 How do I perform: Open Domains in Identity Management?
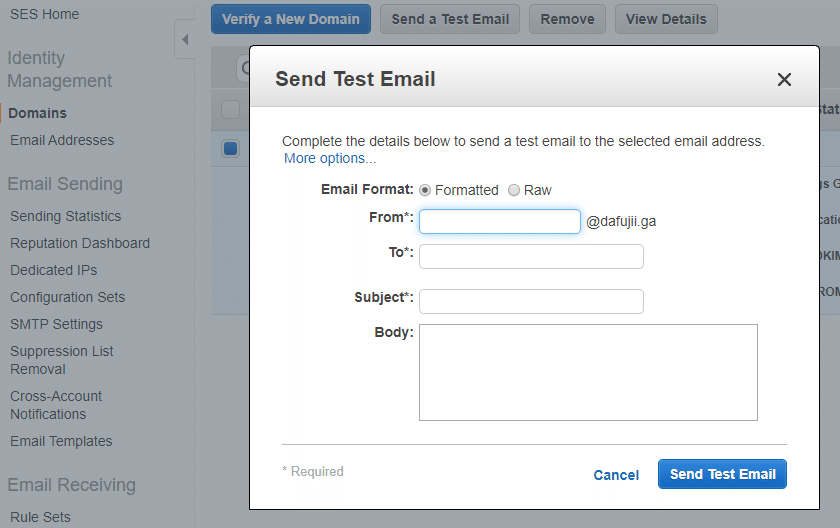[x=38, y=113]
